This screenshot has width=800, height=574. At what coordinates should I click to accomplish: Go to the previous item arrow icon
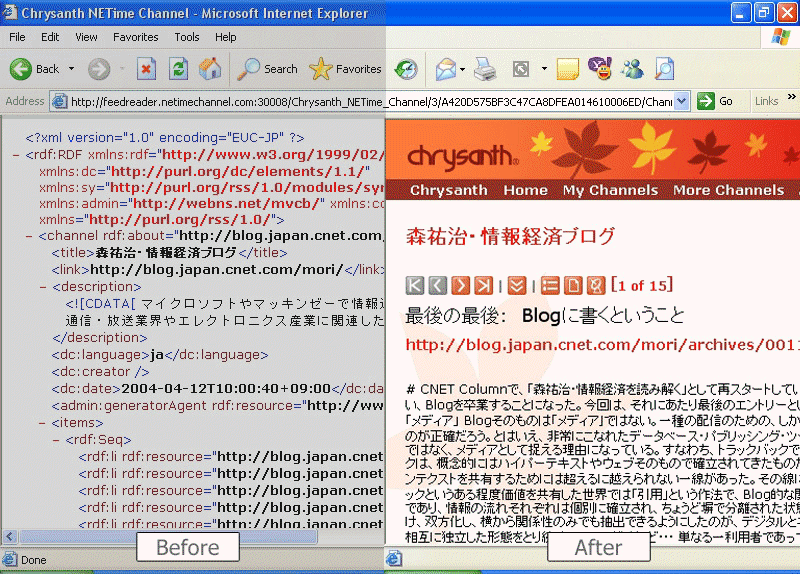(437, 285)
